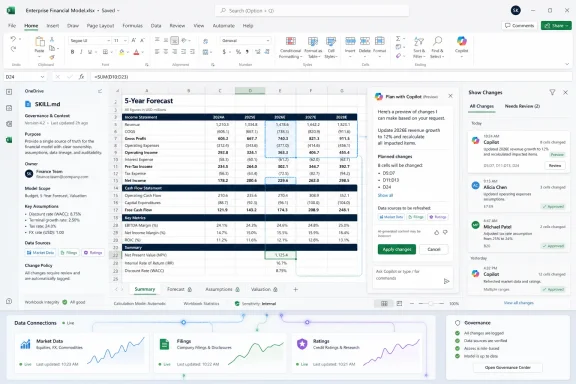This screenshot has height=384, width=576.
Task: Undo the last action
Action: pos(13,39)
